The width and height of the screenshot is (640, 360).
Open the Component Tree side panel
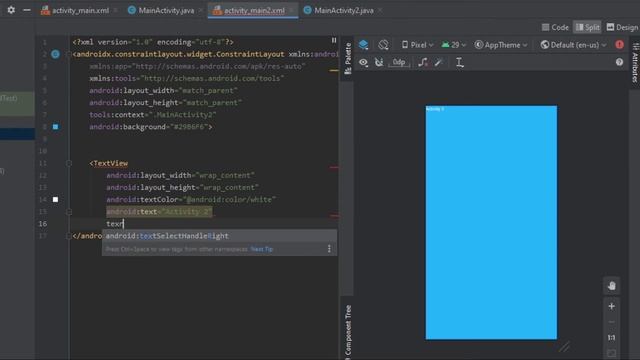(348, 332)
